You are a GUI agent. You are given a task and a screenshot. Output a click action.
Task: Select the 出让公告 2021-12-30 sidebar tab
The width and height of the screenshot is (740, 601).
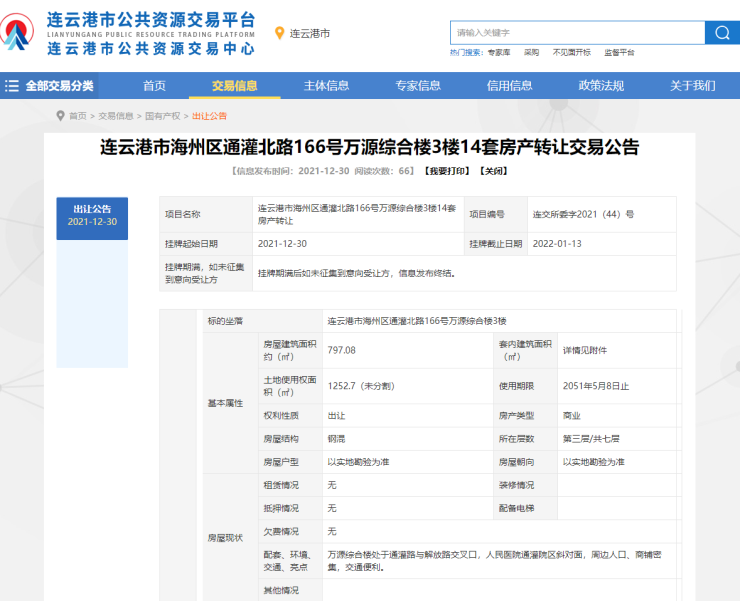tap(92, 218)
